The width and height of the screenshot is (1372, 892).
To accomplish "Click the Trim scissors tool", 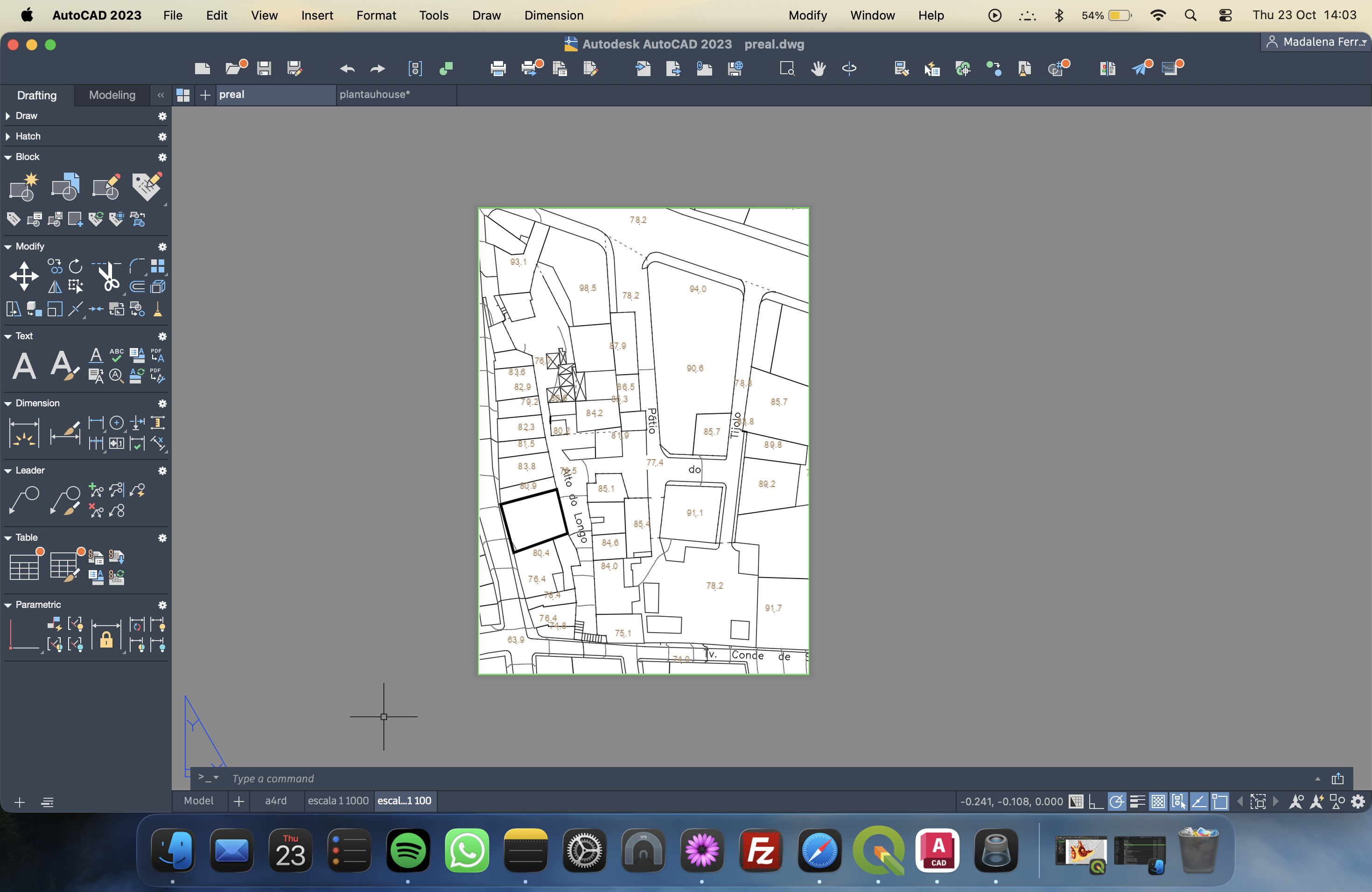I will 108,277.
